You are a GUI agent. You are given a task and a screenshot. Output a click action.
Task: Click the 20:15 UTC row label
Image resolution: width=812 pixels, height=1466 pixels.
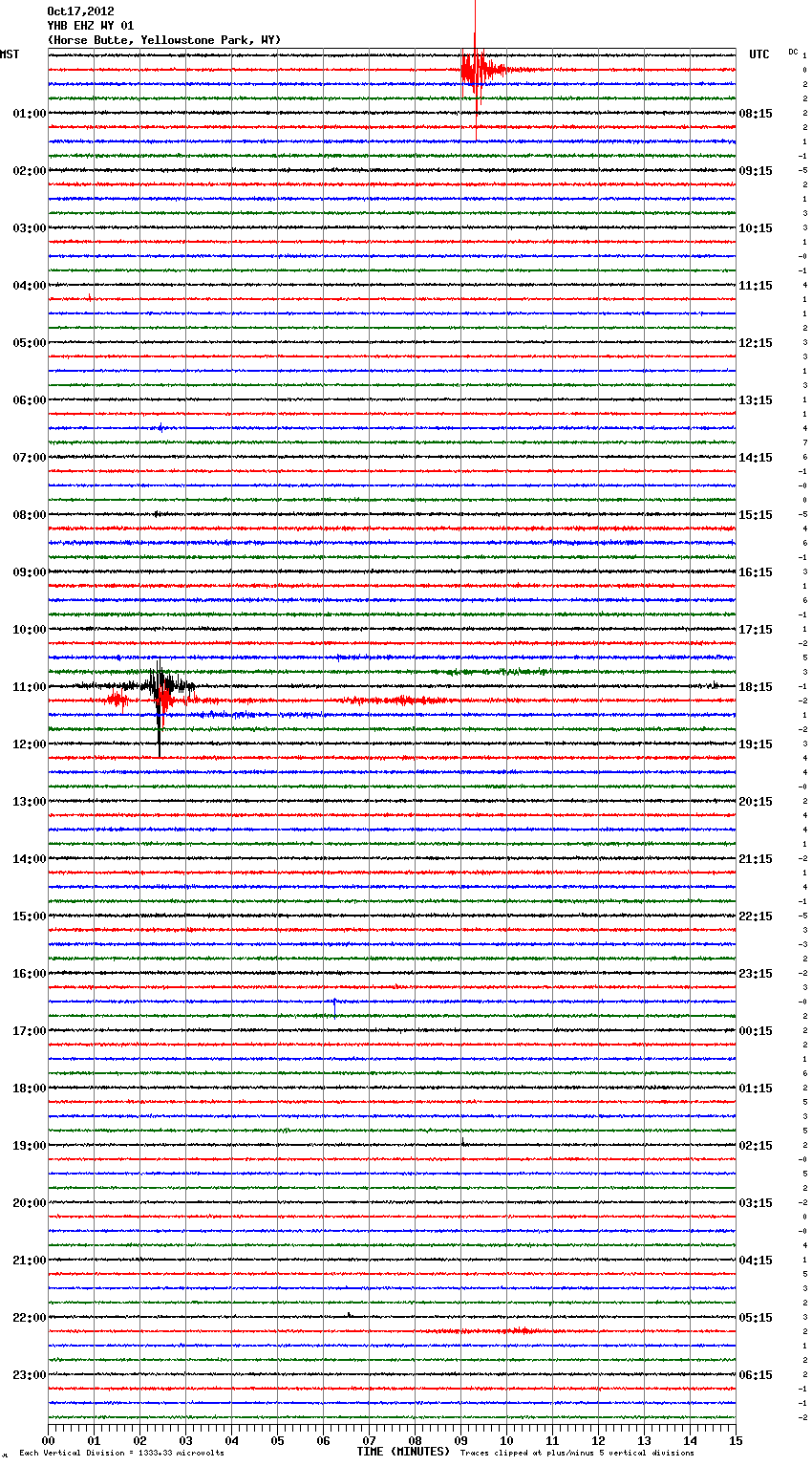point(756,802)
